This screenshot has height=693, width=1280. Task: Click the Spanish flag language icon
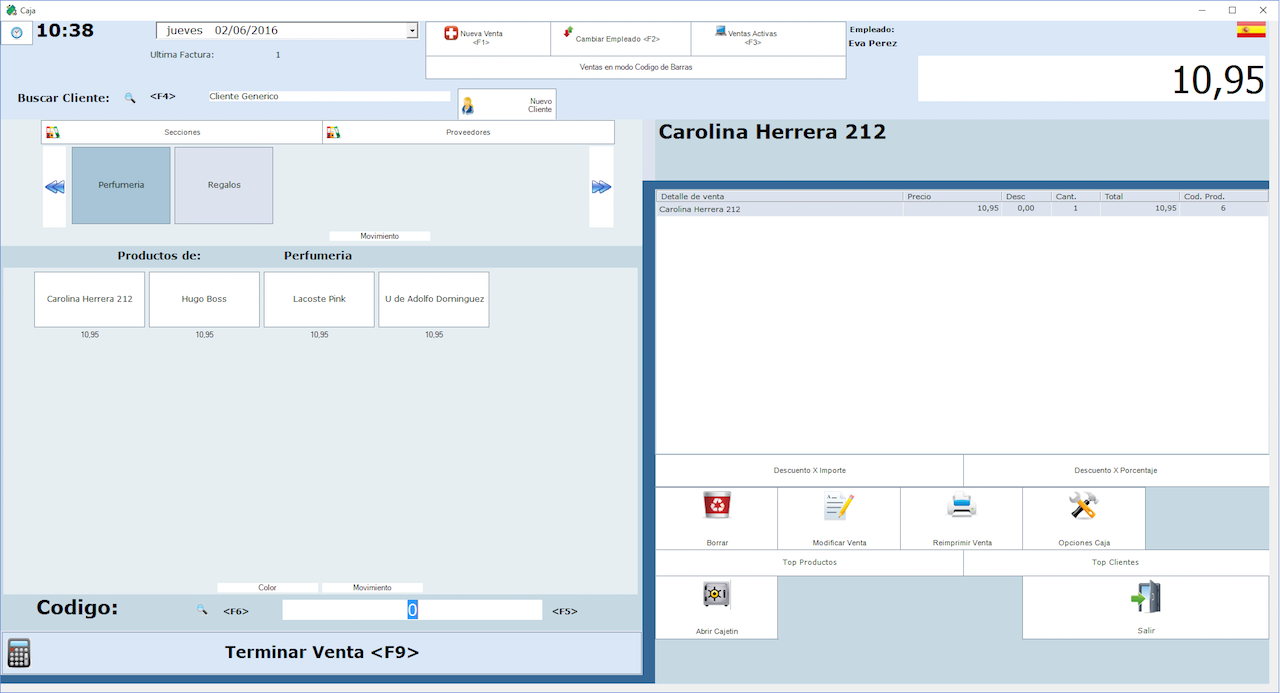(1250, 30)
